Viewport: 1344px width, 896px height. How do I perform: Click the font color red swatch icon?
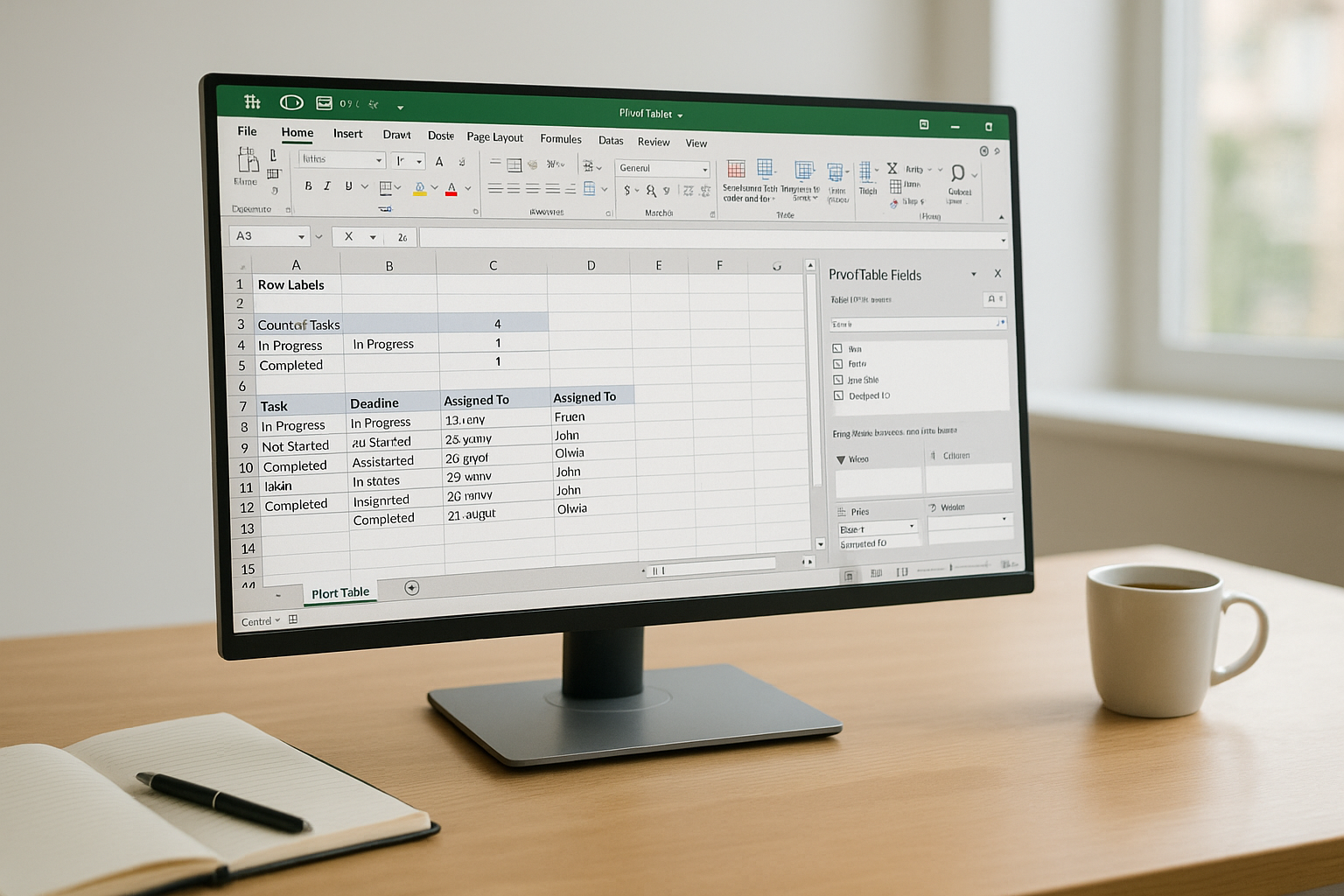(451, 188)
